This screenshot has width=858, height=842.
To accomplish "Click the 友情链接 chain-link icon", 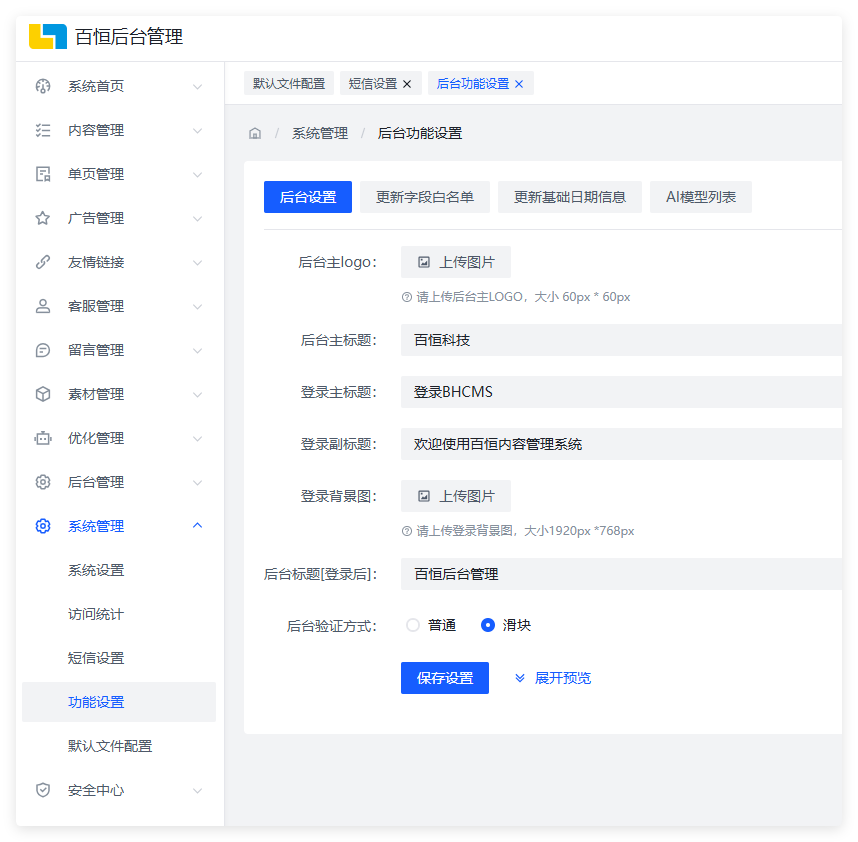I will [42, 262].
